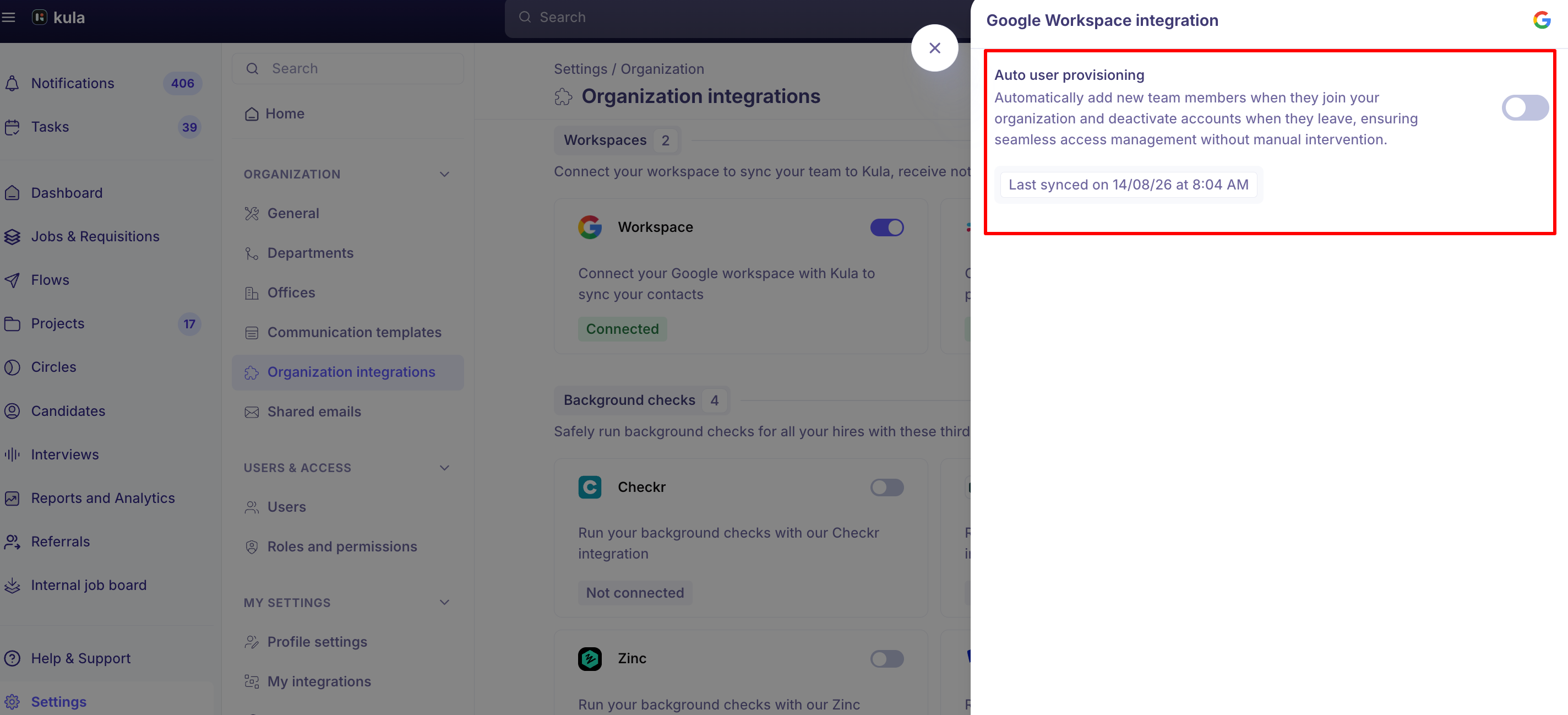Click the Tasks calendar icon

click(x=12, y=127)
